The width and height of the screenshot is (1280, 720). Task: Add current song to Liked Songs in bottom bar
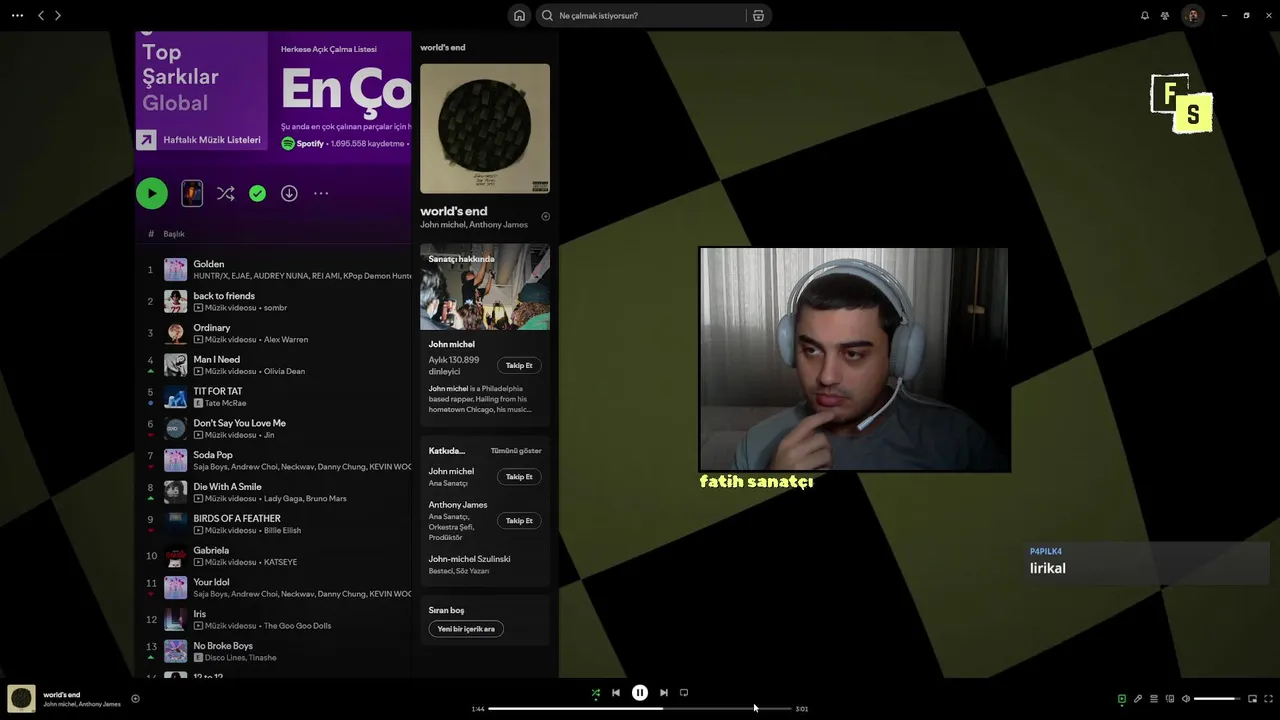point(135,698)
